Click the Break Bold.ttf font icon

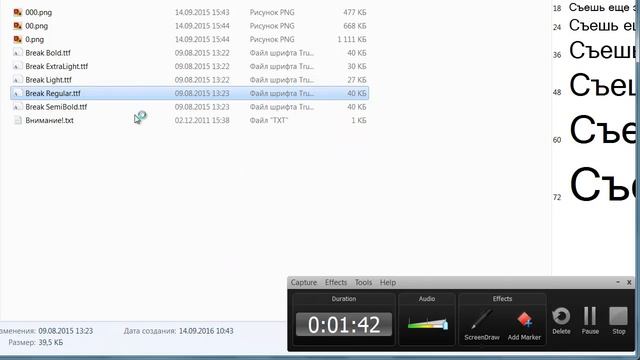17,53
